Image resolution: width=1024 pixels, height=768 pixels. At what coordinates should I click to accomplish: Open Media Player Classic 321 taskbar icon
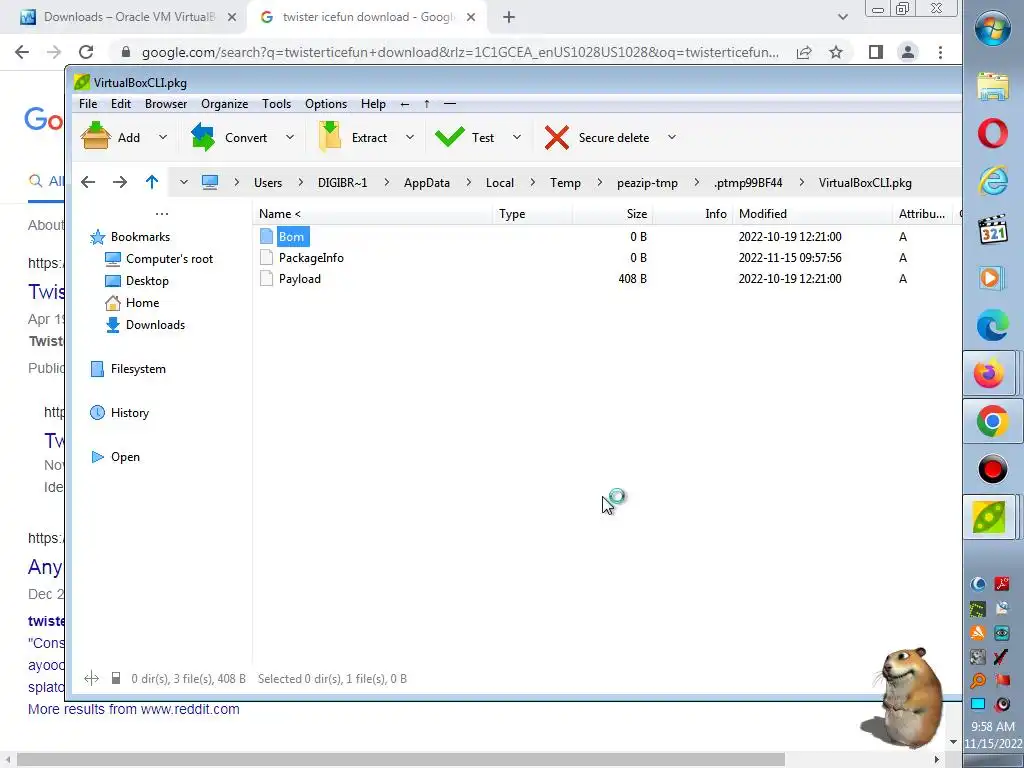pos(993,229)
